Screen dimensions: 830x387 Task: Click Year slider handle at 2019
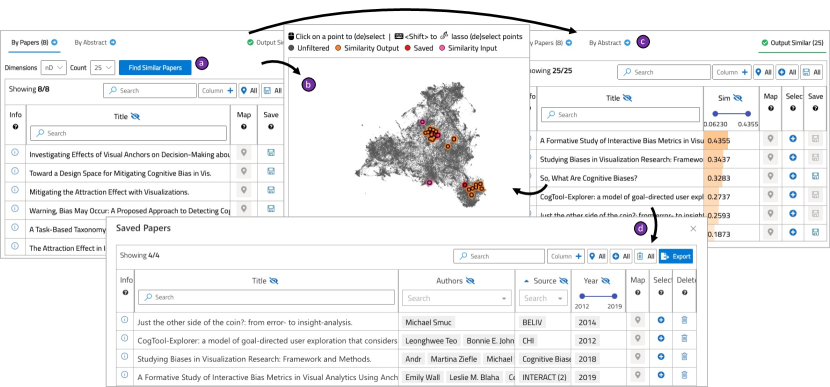click(615, 296)
